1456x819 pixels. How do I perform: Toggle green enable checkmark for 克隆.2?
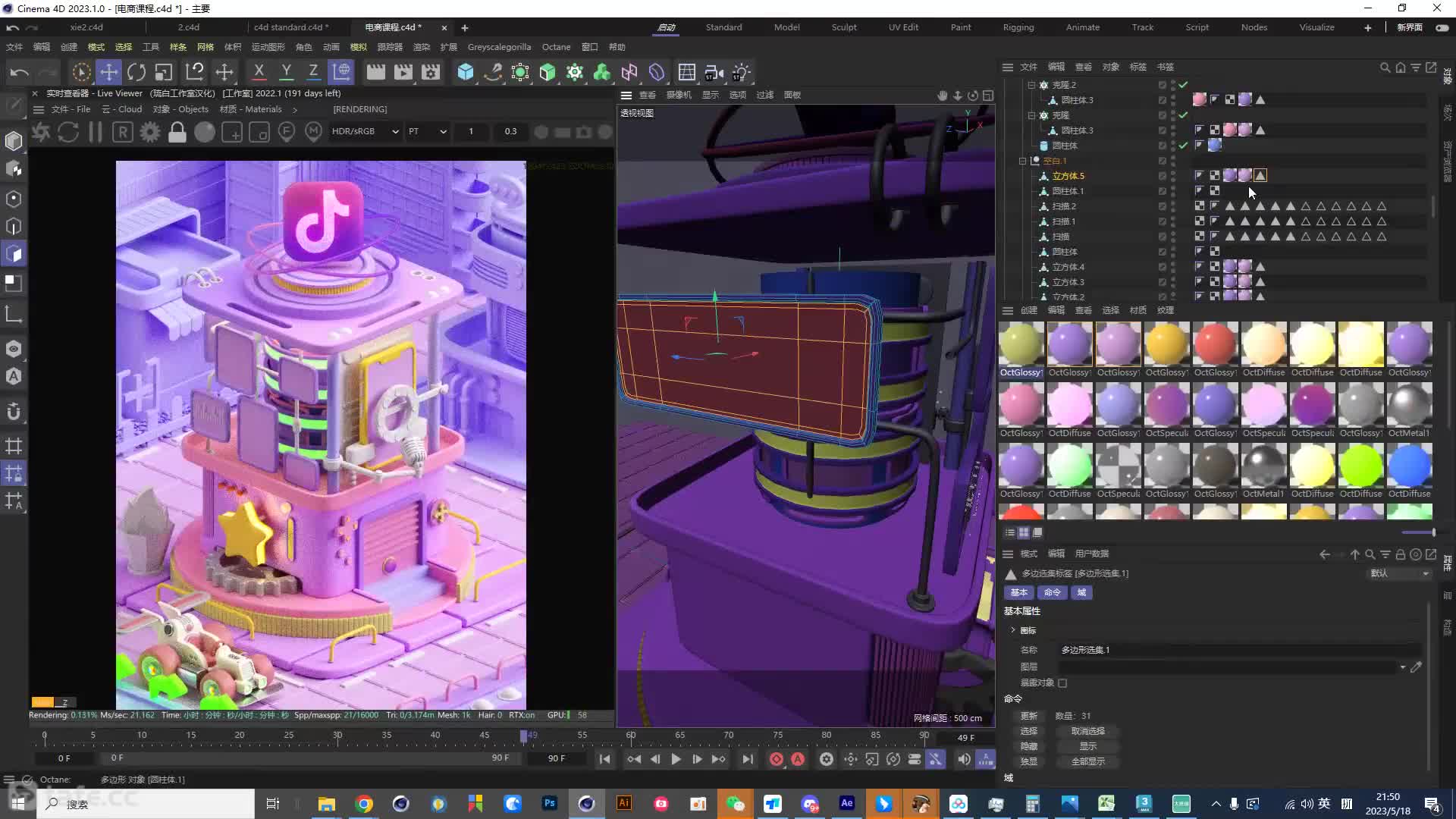[1183, 85]
